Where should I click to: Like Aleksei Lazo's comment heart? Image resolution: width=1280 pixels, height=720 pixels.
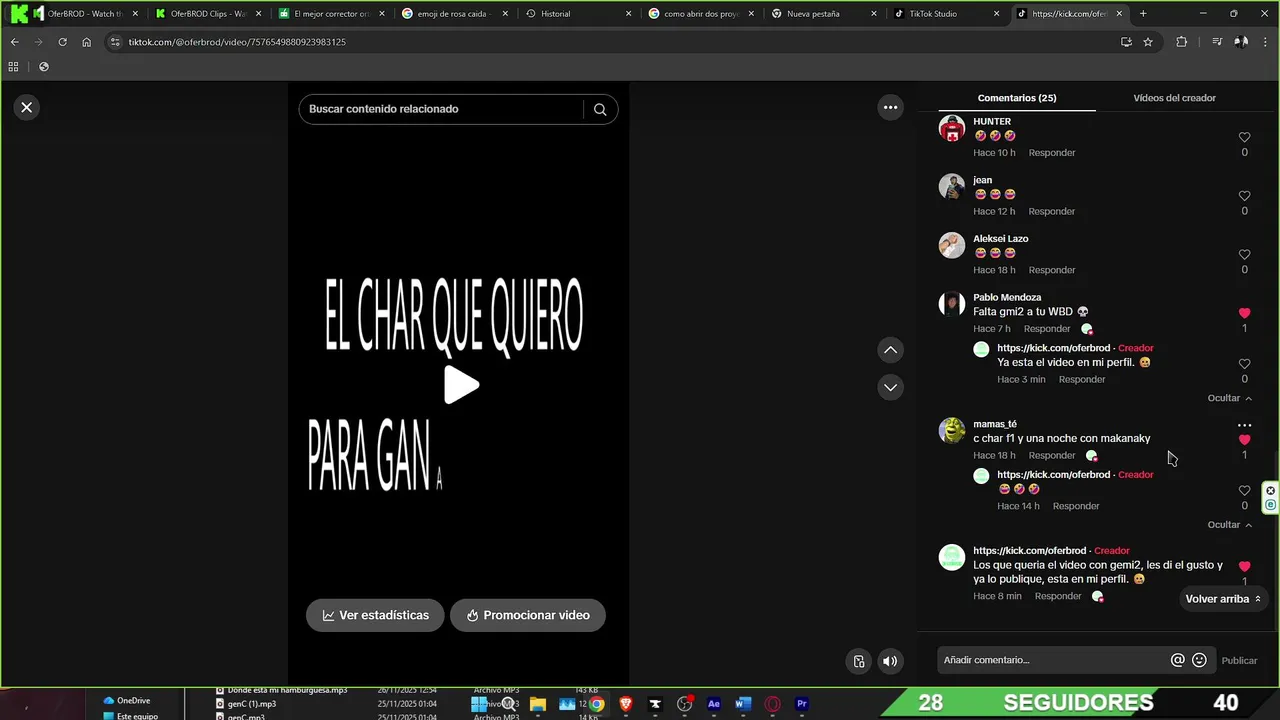[x=1244, y=255]
